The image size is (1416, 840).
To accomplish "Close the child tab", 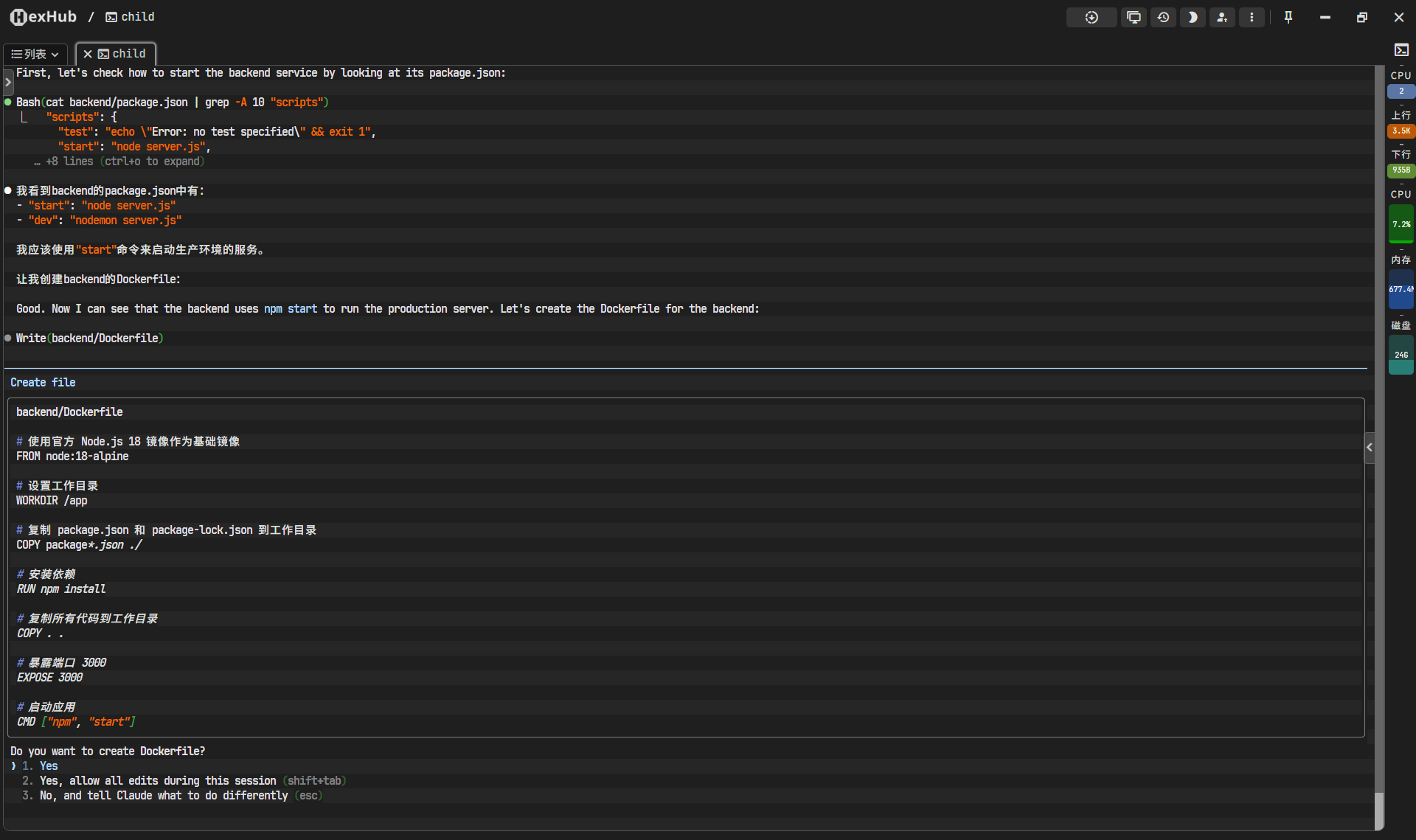I will point(88,54).
